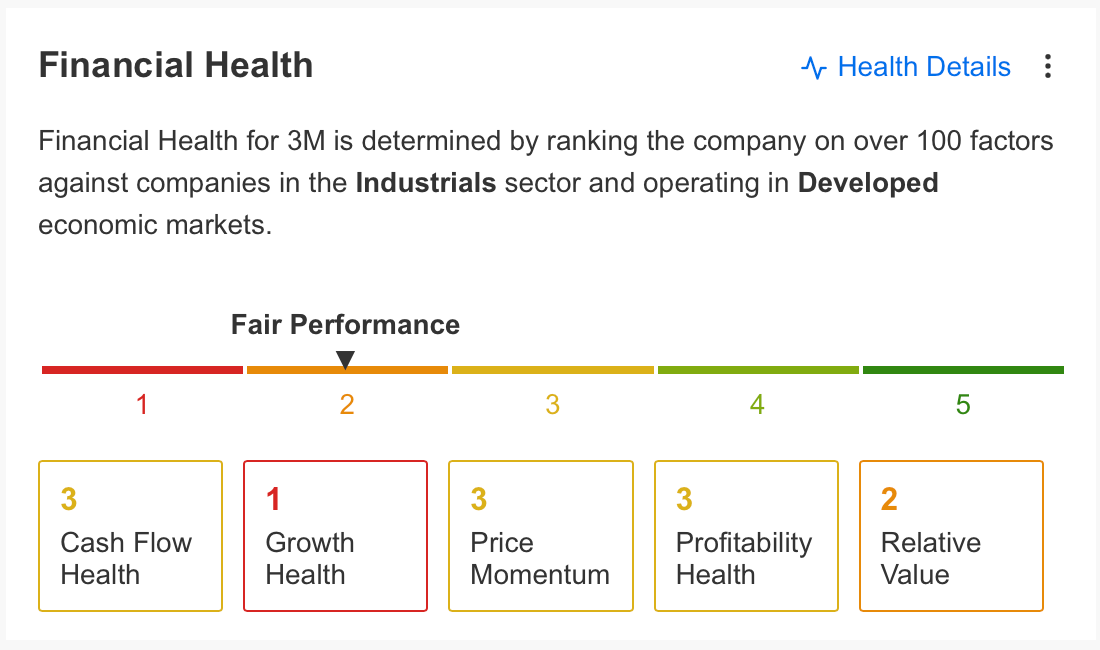
Task: Click the Fair Performance label
Action: pos(345,325)
